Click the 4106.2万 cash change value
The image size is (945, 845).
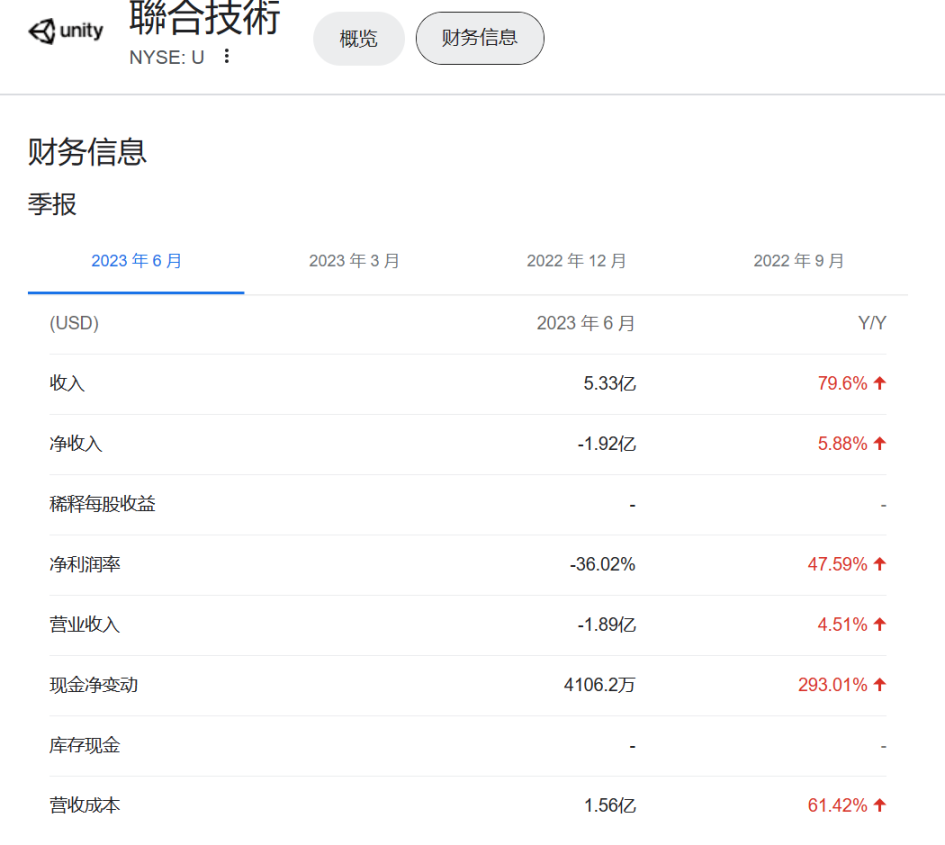[x=600, y=685]
